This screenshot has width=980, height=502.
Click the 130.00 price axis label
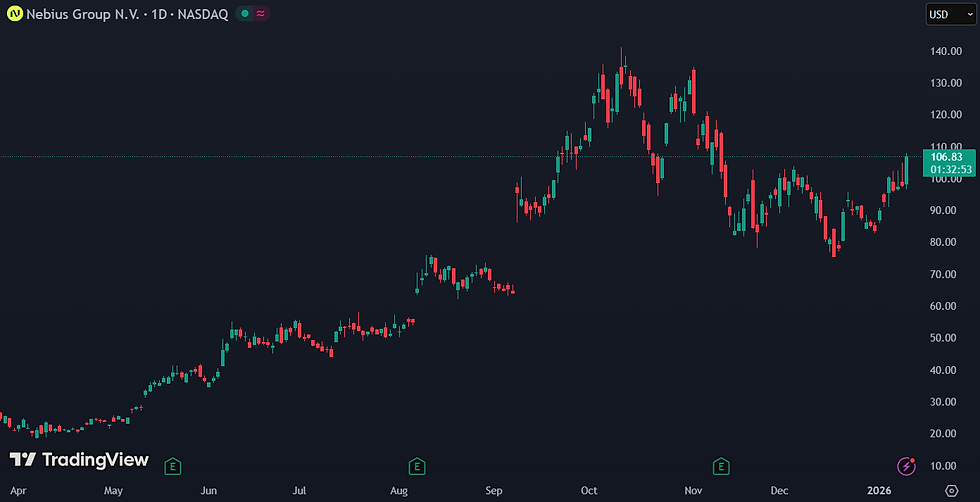click(x=945, y=83)
